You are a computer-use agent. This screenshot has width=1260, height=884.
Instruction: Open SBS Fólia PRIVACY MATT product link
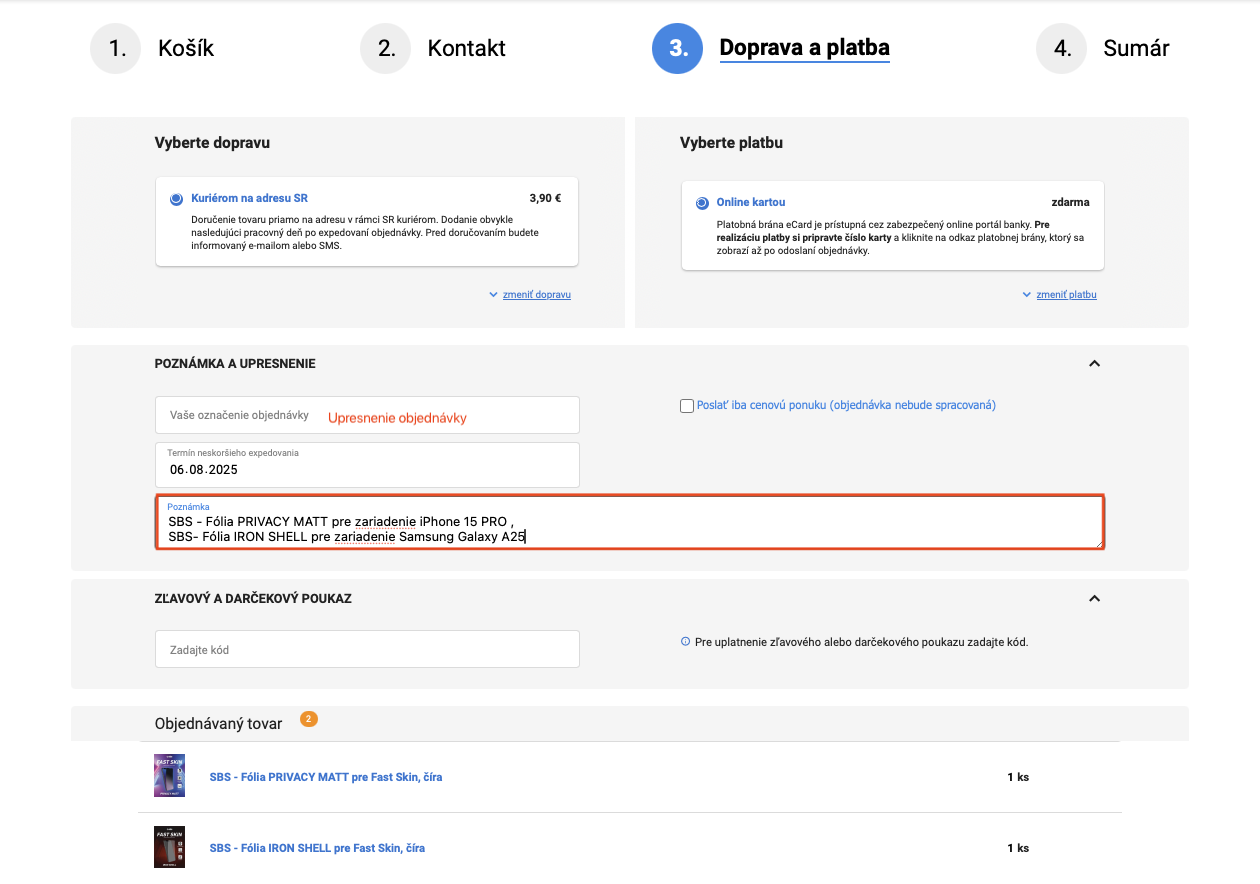click(x=326, y=777)
